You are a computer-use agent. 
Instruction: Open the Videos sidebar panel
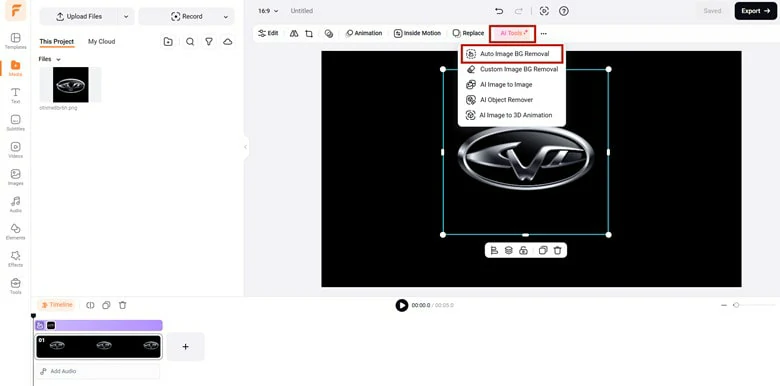[15, 150]
